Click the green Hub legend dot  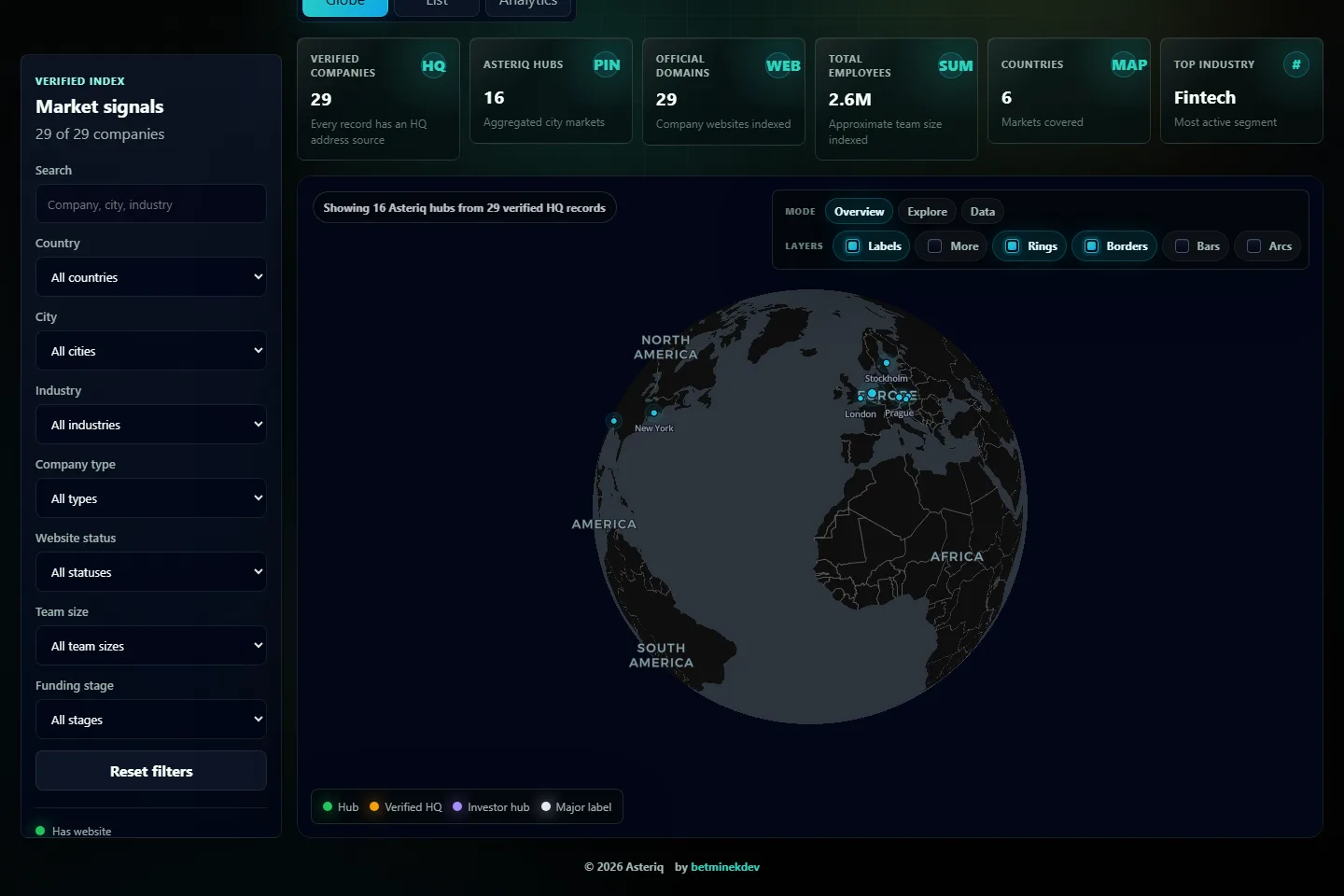[x=328, y=806]
